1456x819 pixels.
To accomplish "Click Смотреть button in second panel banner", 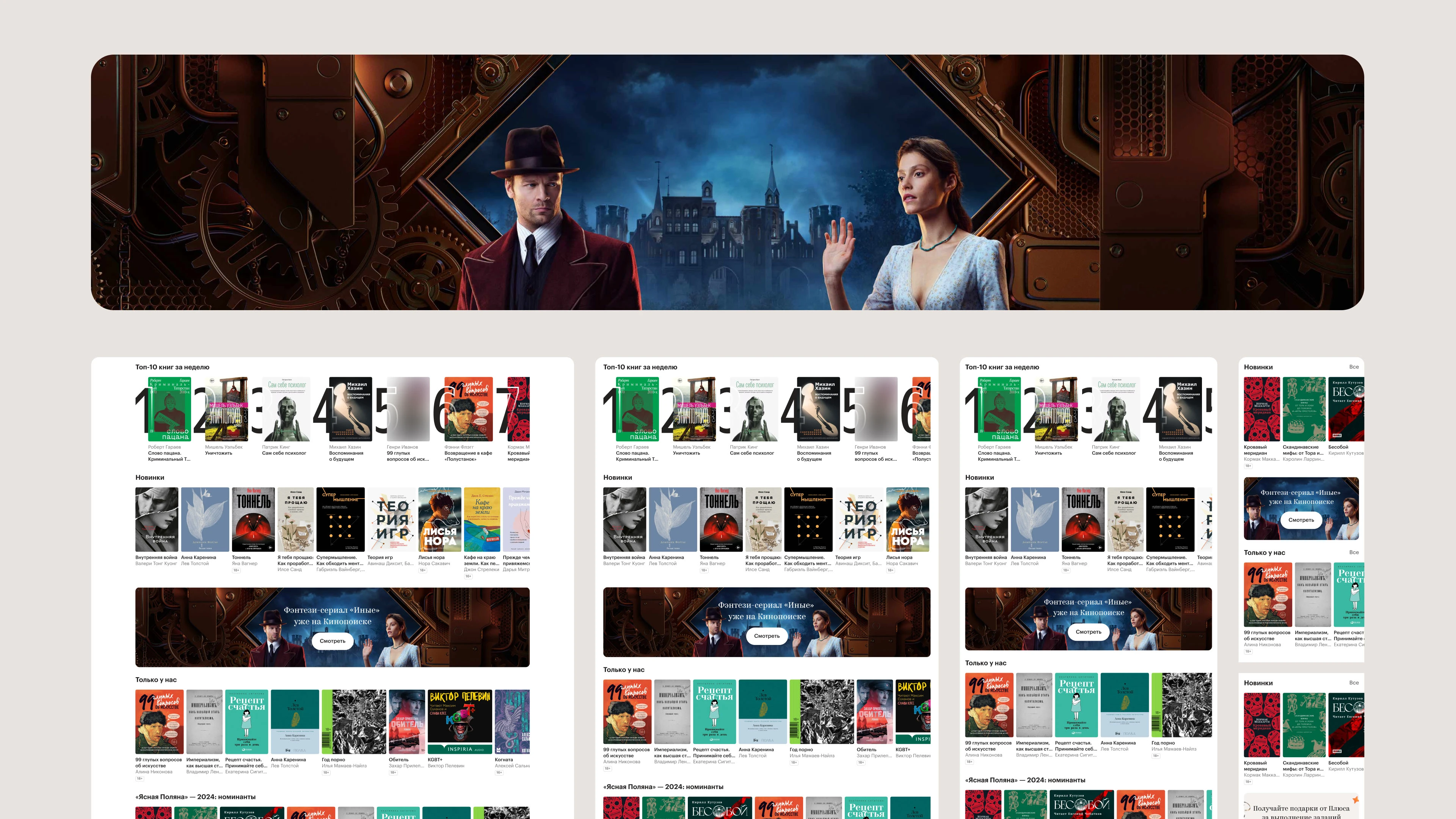I will click(766, 636).
